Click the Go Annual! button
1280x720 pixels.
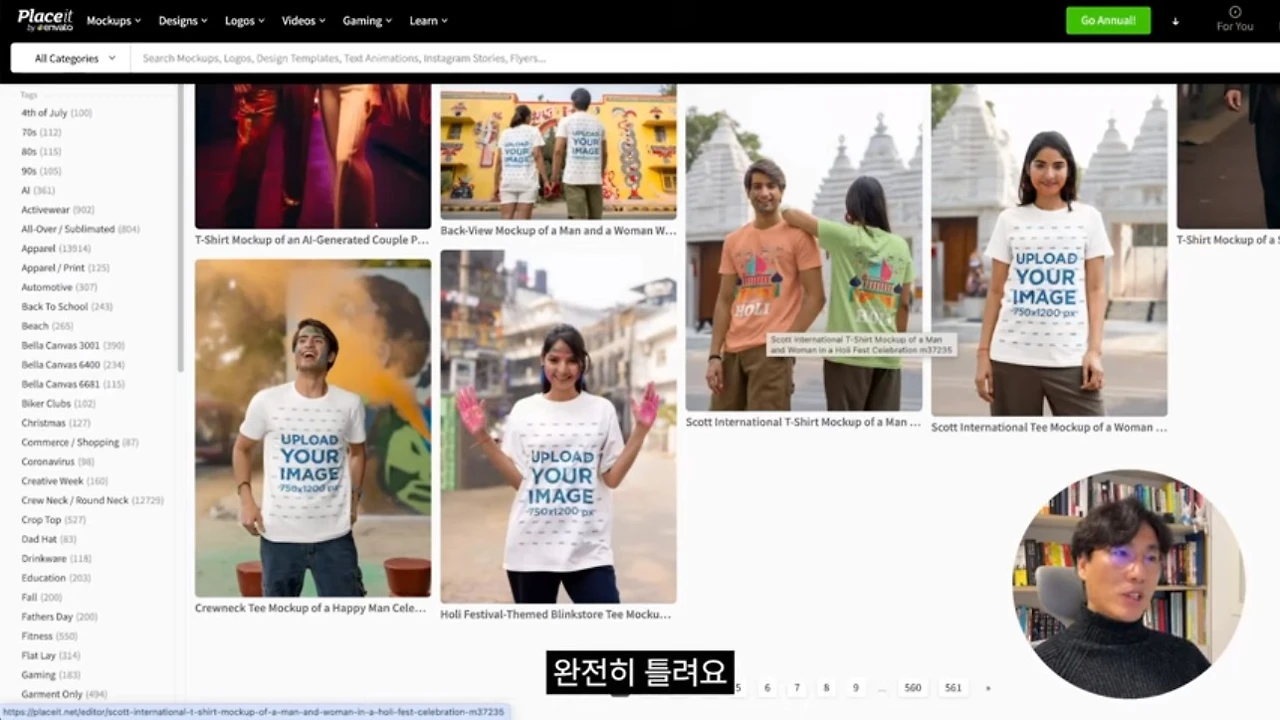click(1108, 21)
